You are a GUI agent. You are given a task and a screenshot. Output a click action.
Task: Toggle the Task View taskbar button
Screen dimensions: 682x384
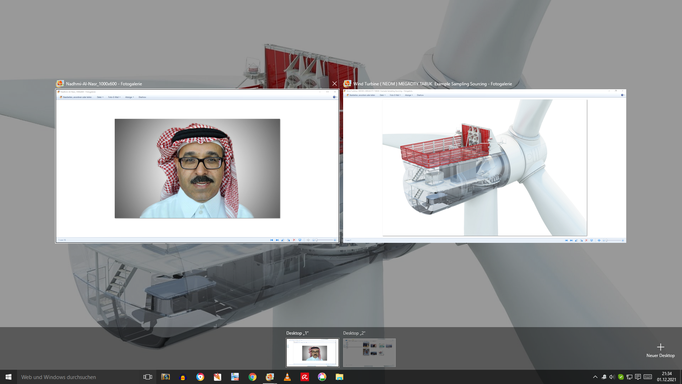tap(148, 377)
